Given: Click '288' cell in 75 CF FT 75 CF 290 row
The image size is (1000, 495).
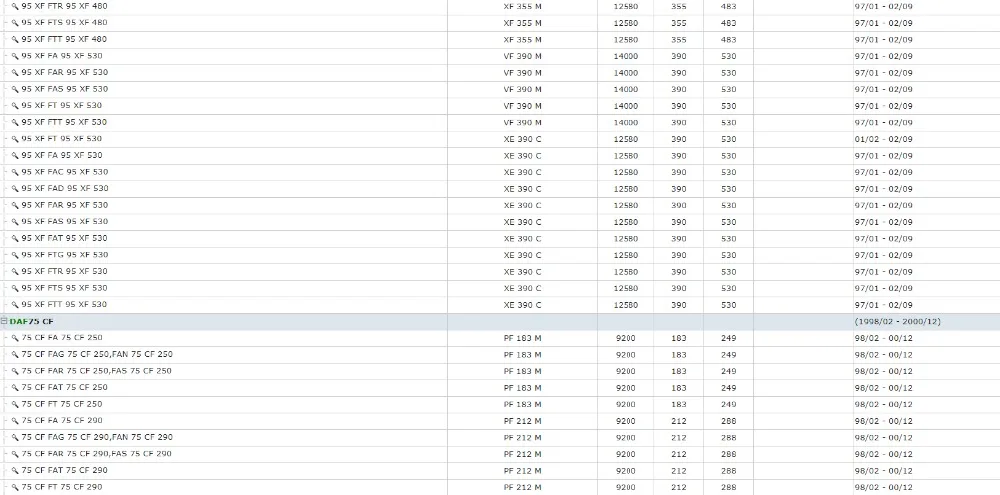Looking at the screenshot, I should 728,487.
